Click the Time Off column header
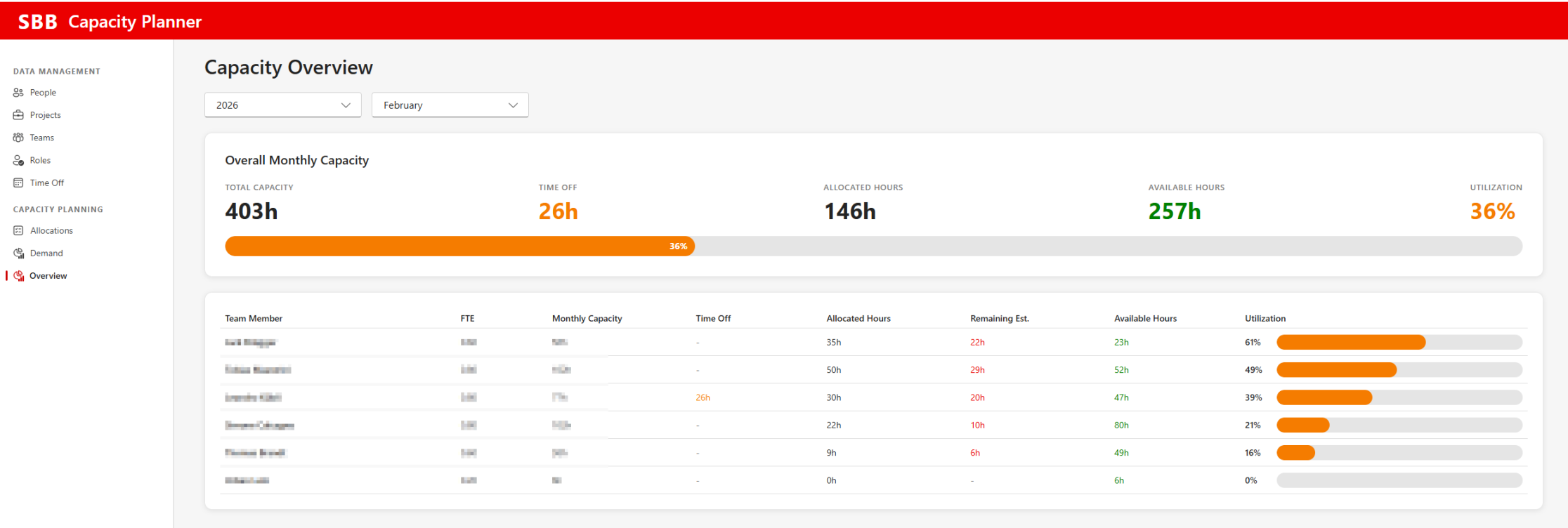The height and width of the screenshot is (528, 1568). [x=713, y=319]
